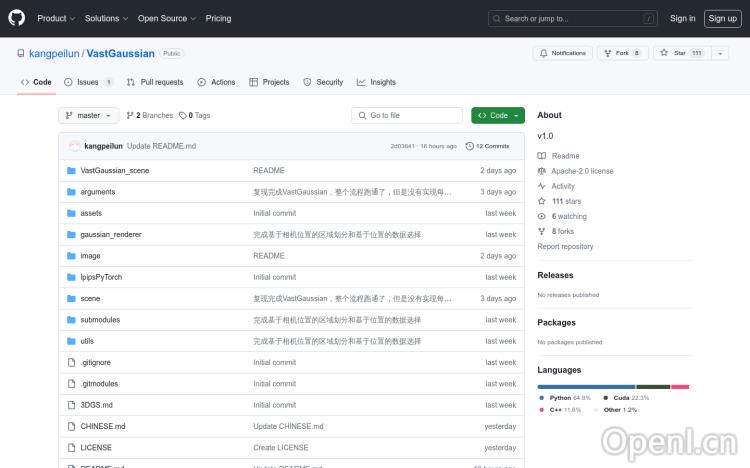Click the GitHub logo icon

coord(17,18)
